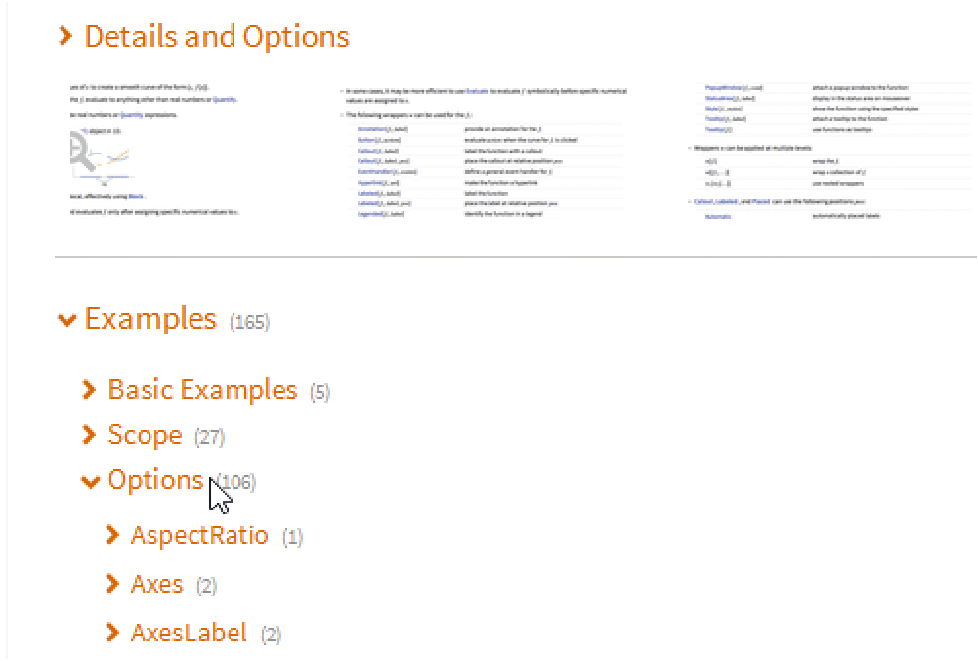978x662 pixels.
Task: Open the Scope section title
Action: pos(145,435)
